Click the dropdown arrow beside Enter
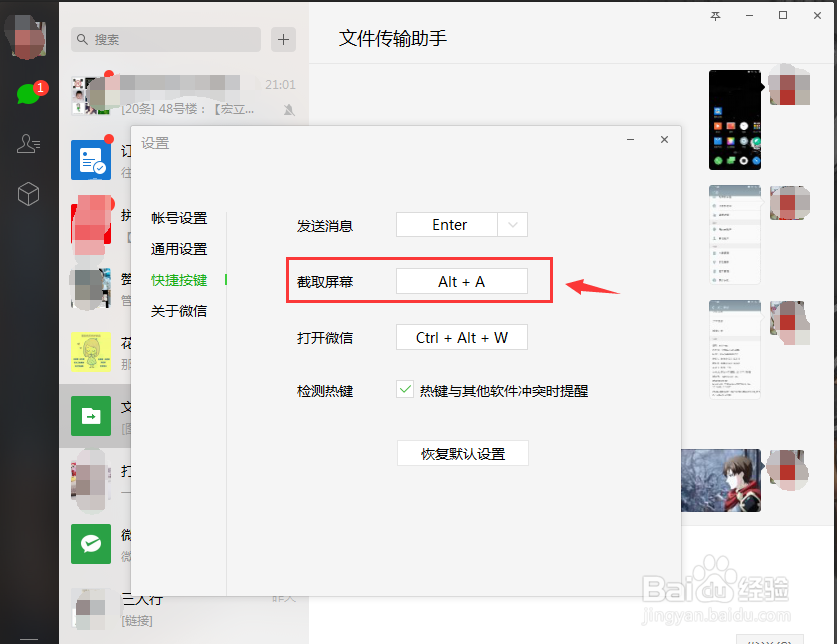The height and width of the screenshot is (644, 837). [512, 225]
